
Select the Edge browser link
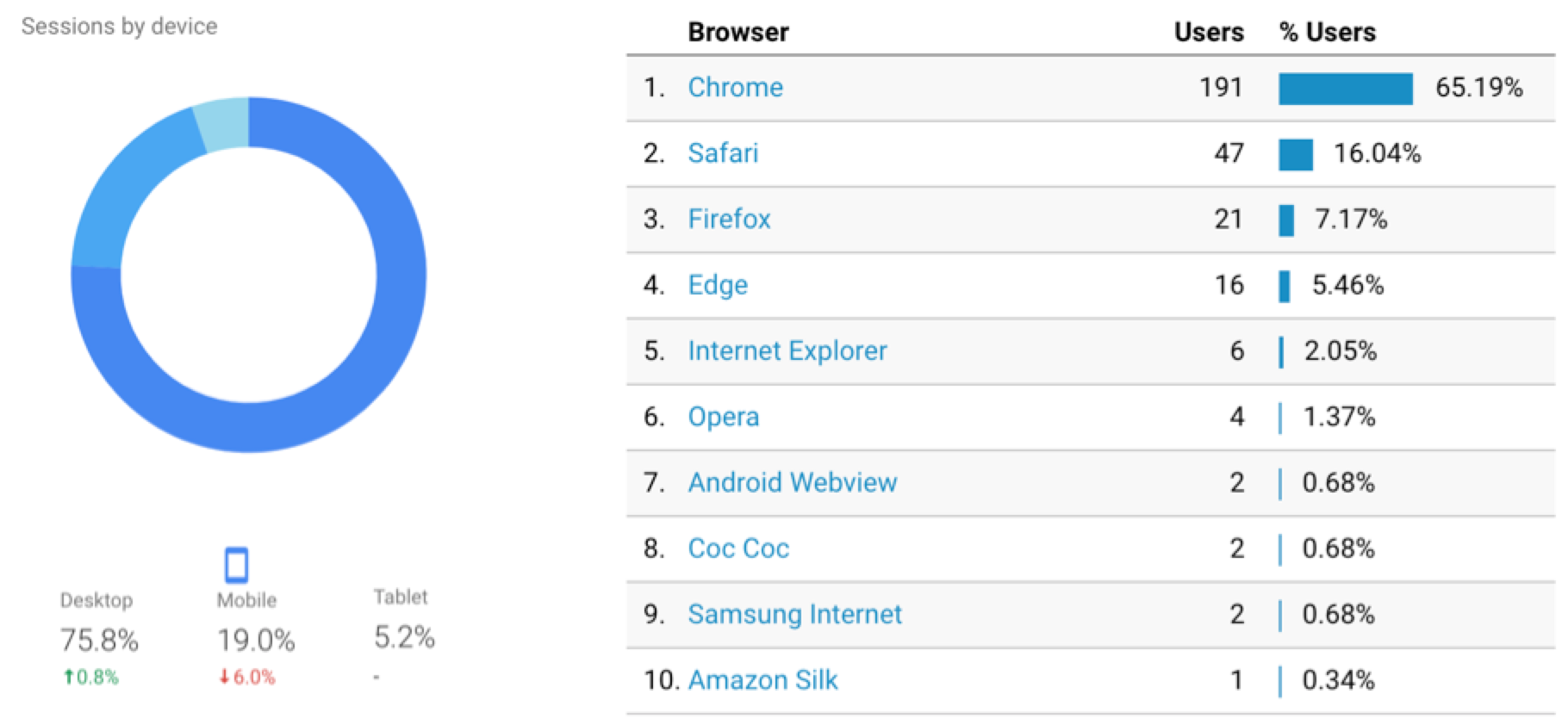point(718,285)
